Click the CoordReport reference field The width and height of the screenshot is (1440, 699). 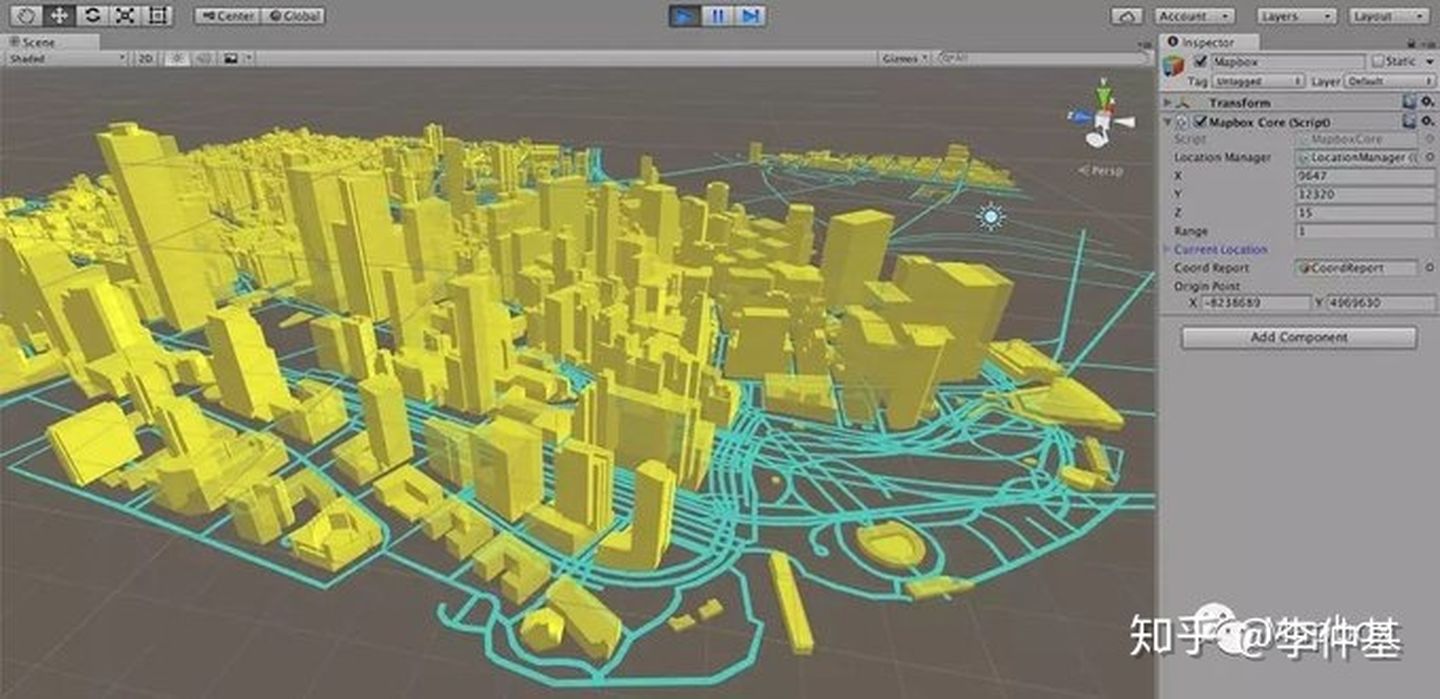click(x=1357, y=267)
